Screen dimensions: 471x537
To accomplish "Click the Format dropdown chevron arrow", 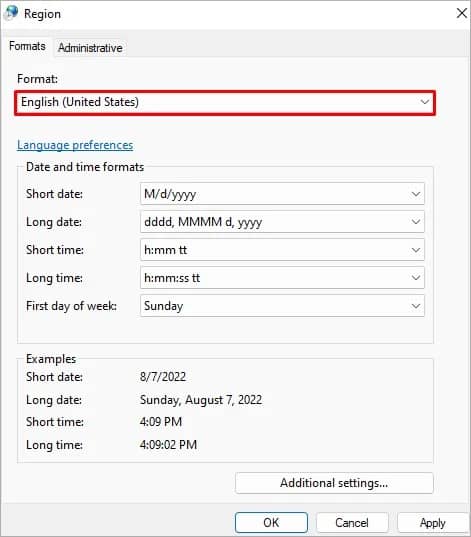I will coord(424,102).
